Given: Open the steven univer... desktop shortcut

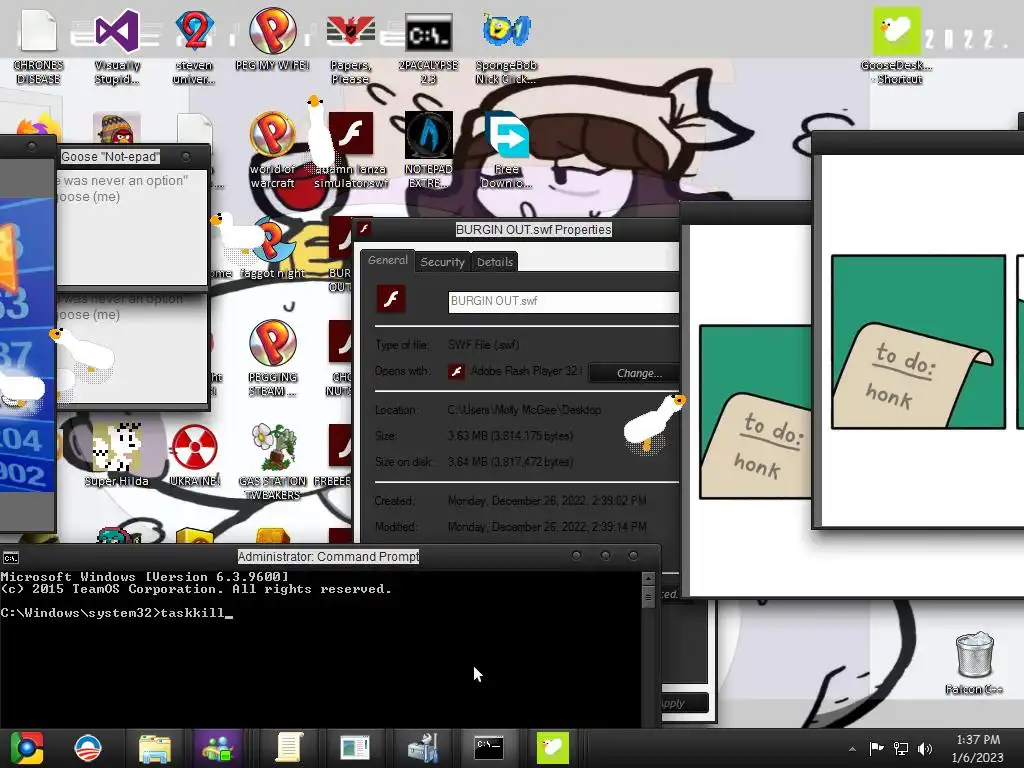Looking at the screenshot, I should pyautogui.click(x=194, y=46).
